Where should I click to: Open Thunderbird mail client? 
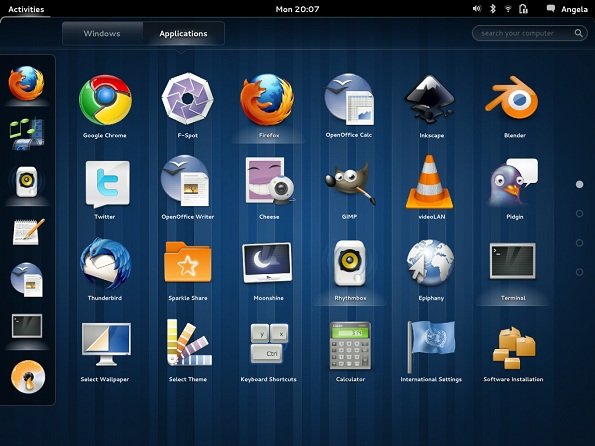click(x=105, y=263)
